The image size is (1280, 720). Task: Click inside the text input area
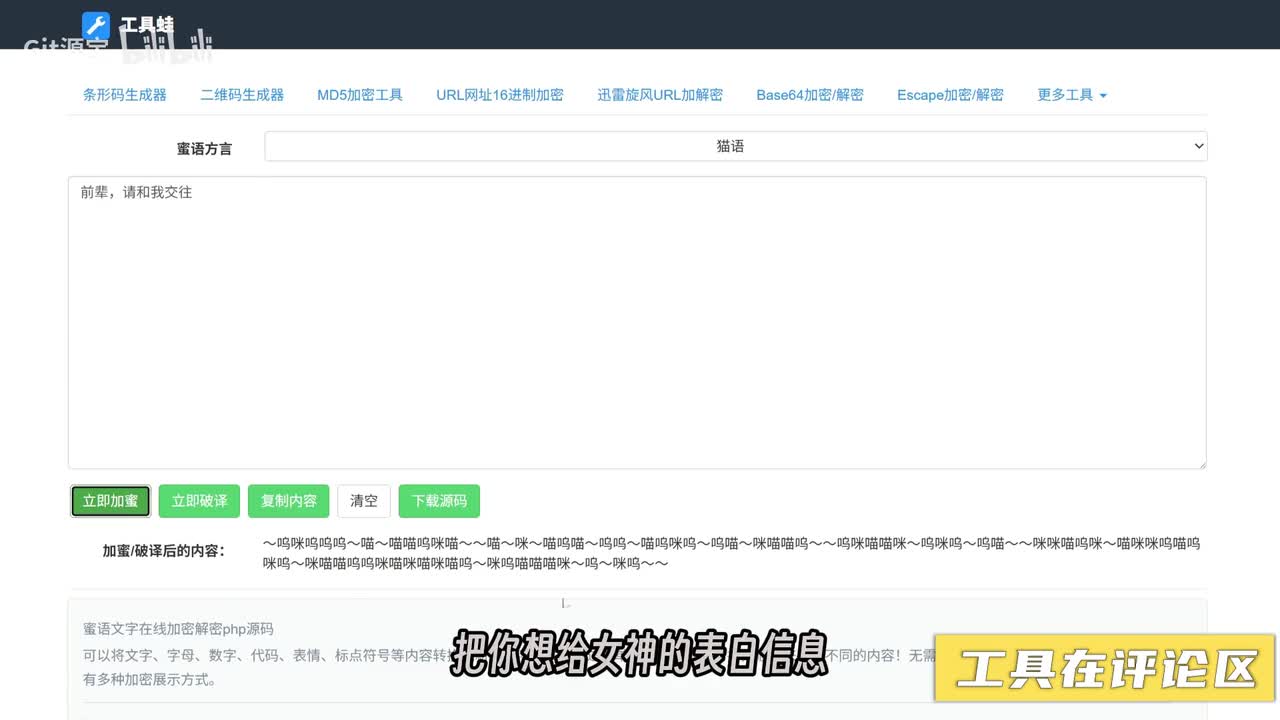point(637,322)
